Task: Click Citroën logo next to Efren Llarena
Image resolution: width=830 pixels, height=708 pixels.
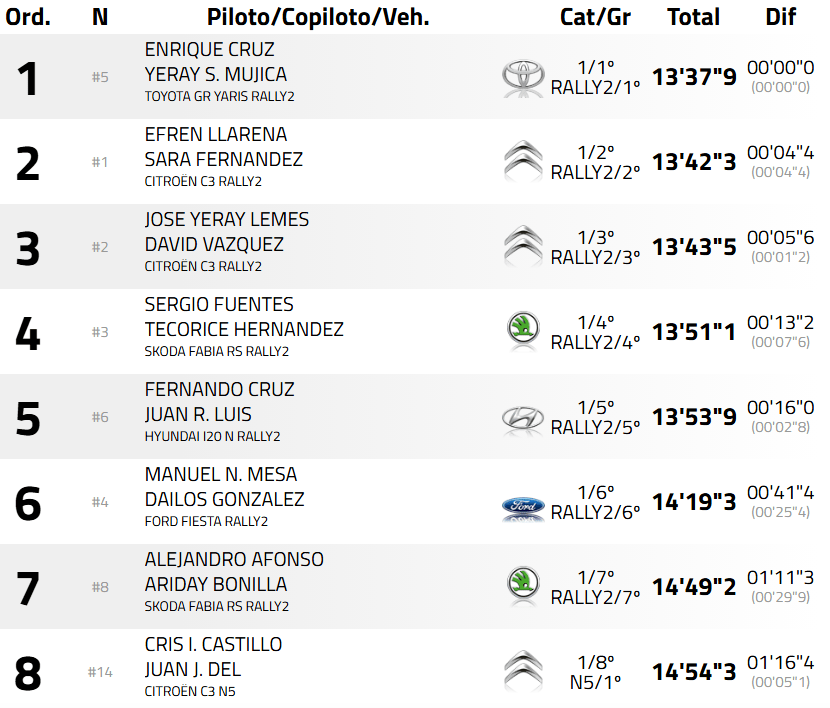Action: pyautogui.click(x=522, y=161)
